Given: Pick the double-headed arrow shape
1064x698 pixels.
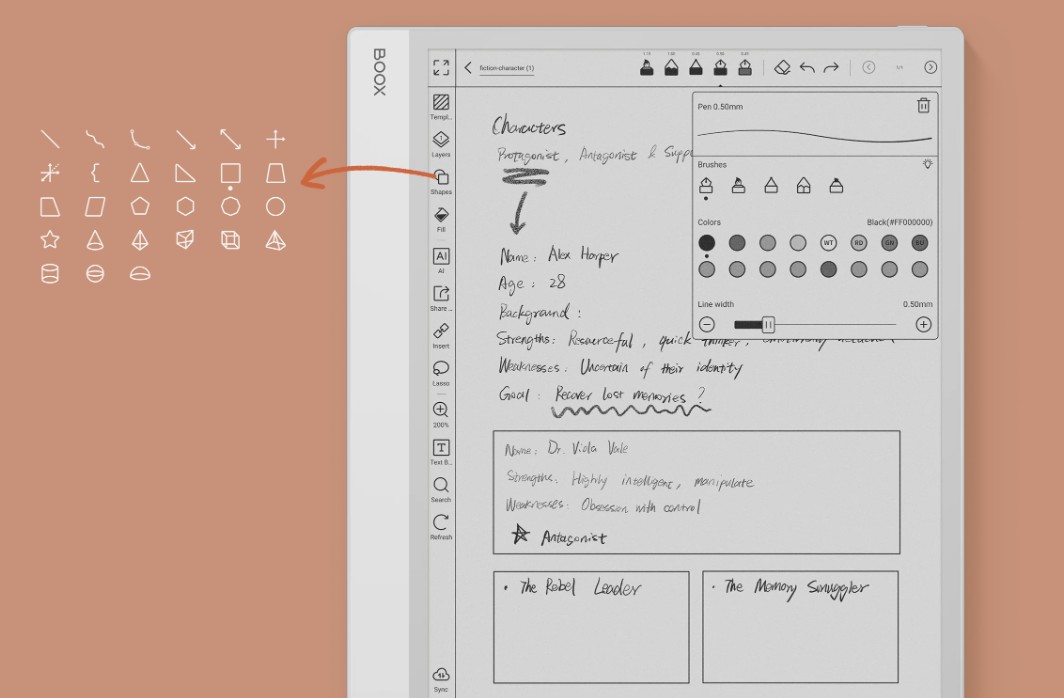Looking at the screenshot, I should pos(231,139).
